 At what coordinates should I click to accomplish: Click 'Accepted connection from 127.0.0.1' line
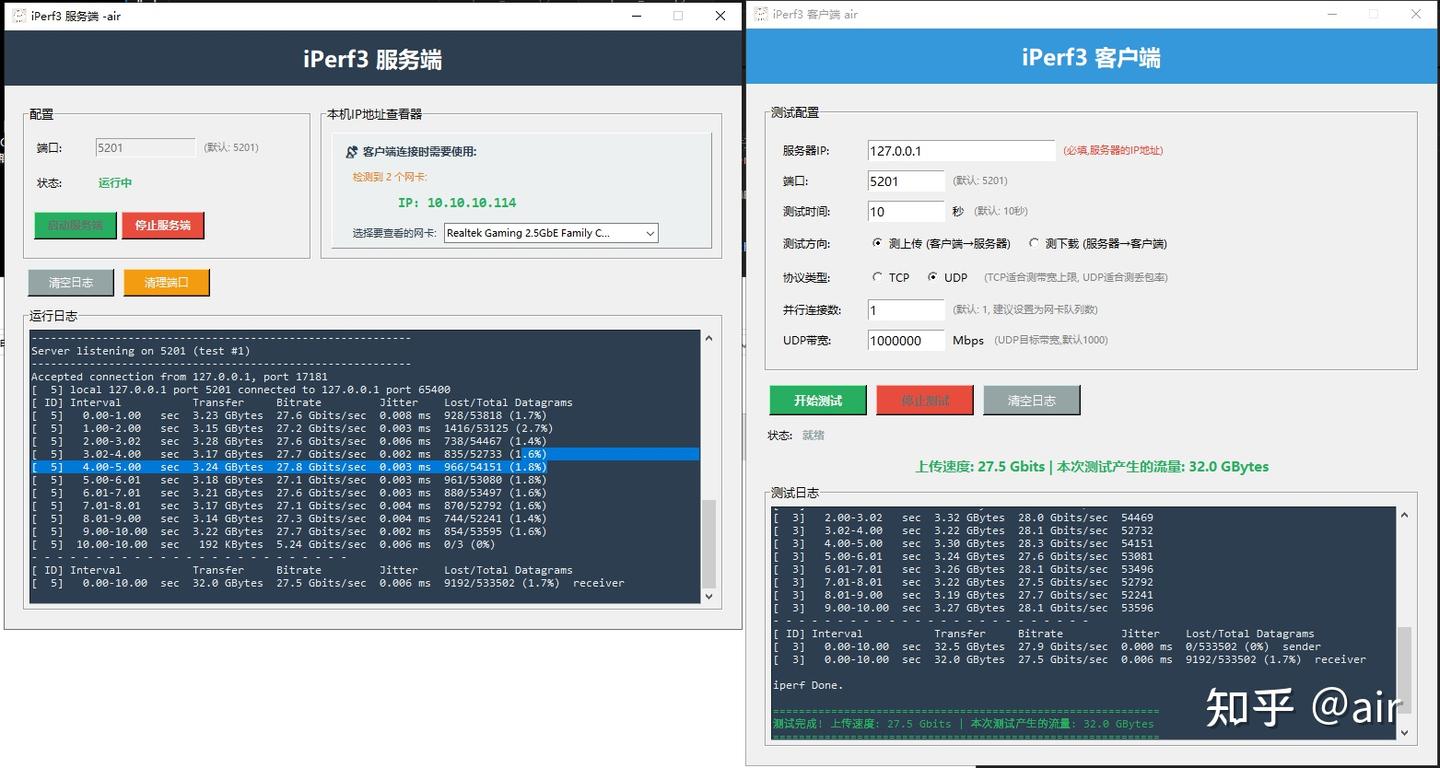click(x=179, y=377)
